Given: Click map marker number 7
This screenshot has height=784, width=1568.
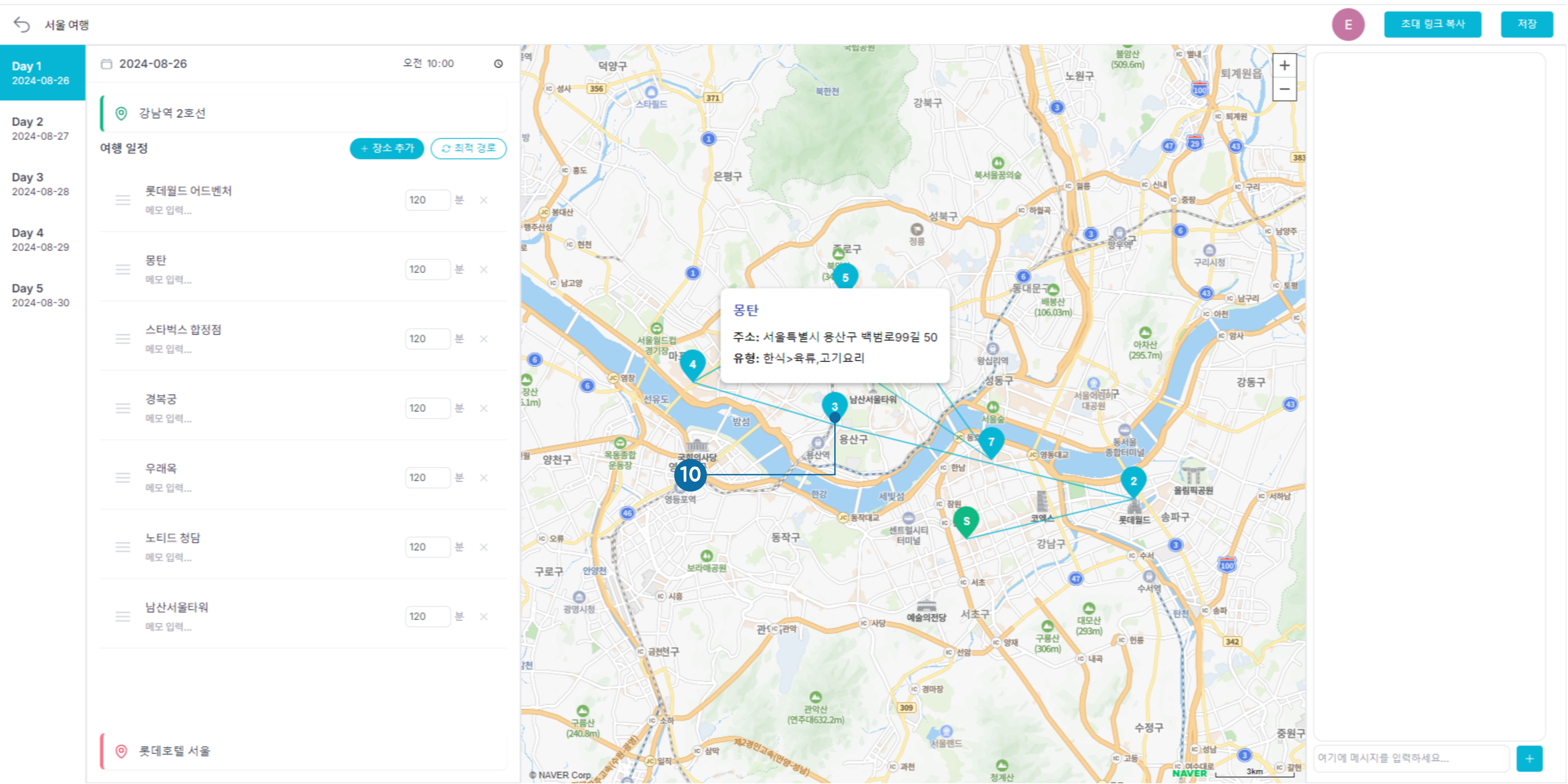Looking at the screenshot, I should coord(991,443).
